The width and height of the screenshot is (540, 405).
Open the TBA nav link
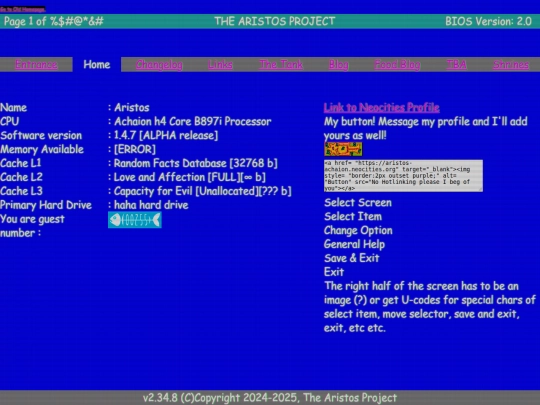click(457, 64)
